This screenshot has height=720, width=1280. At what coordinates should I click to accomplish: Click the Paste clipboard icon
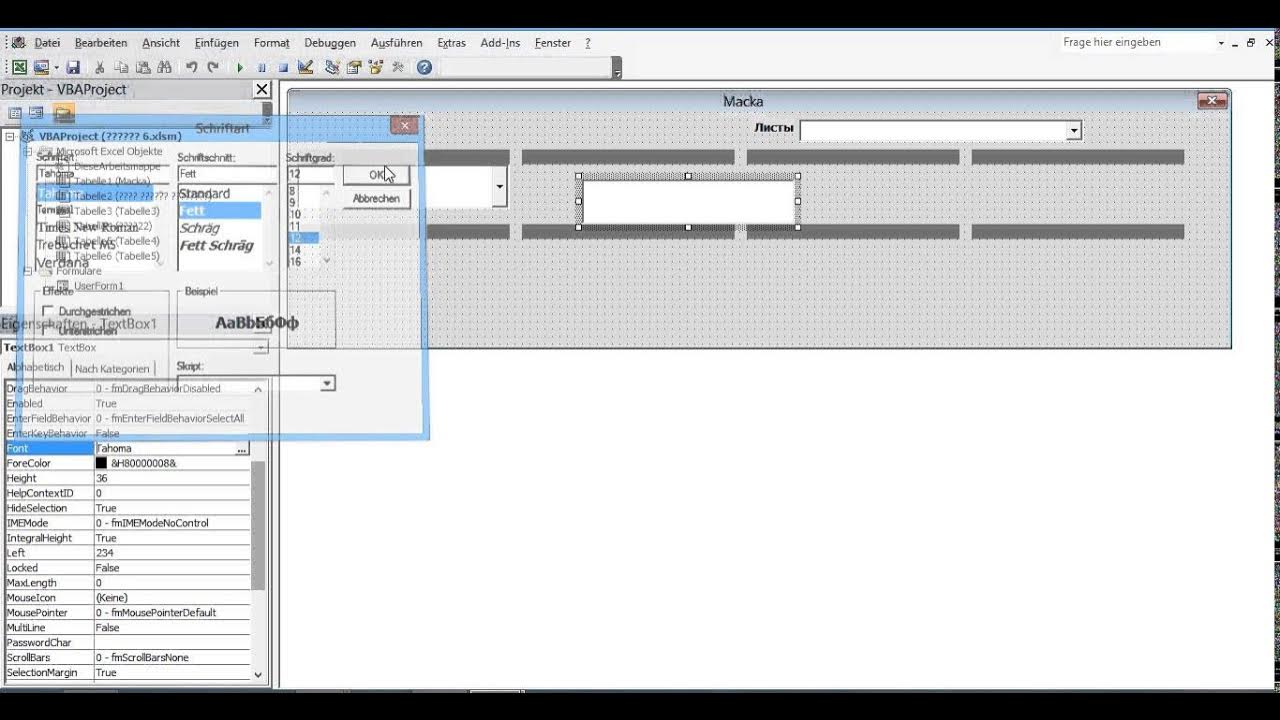(x=142, y=67)
